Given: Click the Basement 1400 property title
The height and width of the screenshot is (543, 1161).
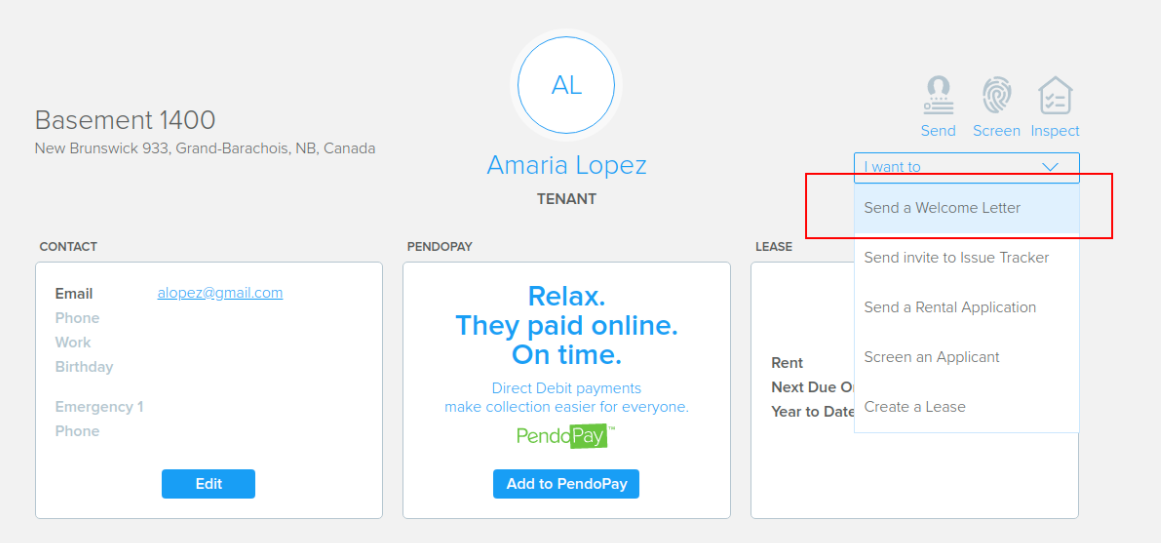Looking at the screenshot, I should pyautogui.click(x=125, y=120).
